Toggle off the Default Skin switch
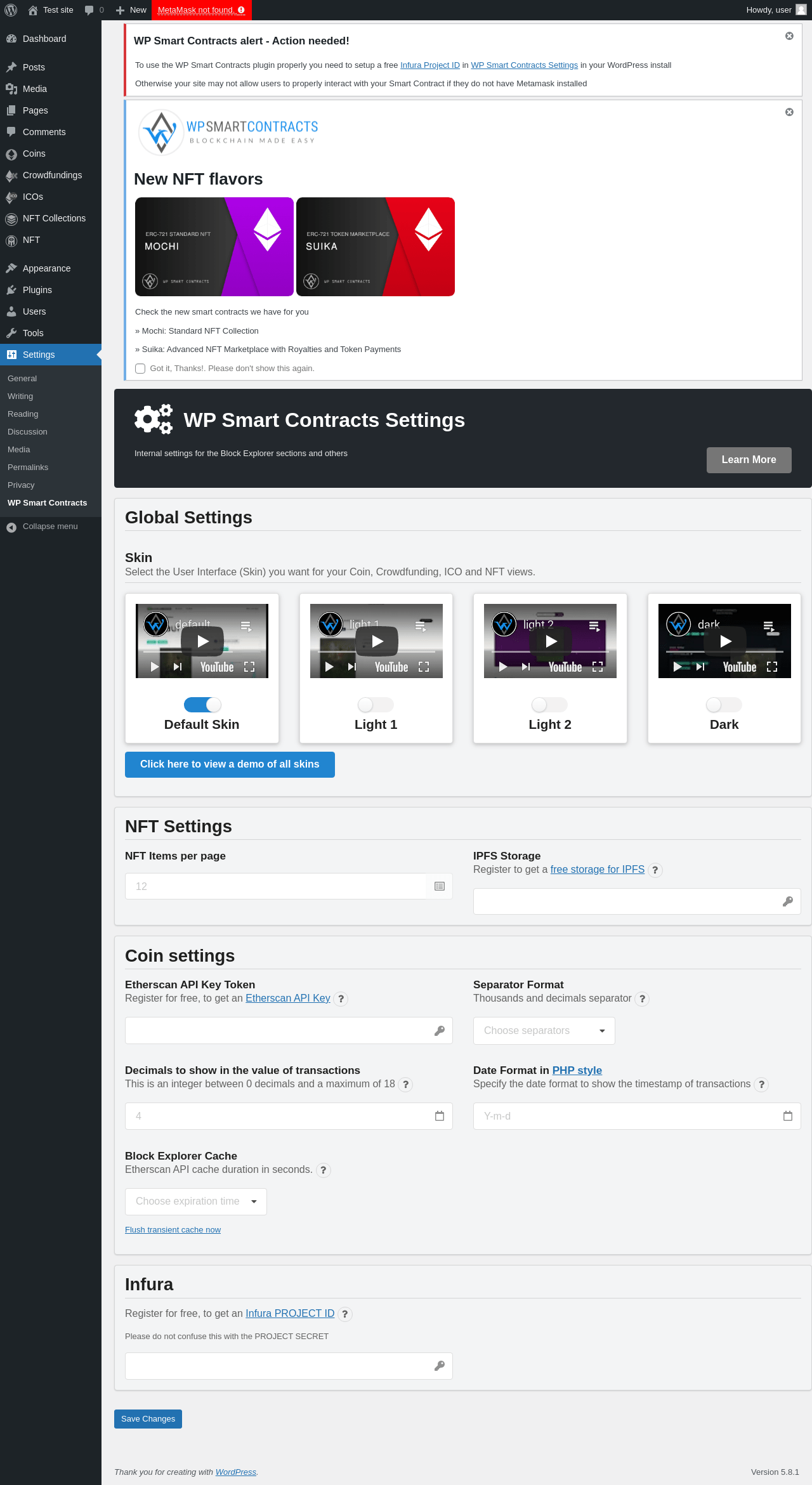The image size is (812, 1485). pos(202,705)
